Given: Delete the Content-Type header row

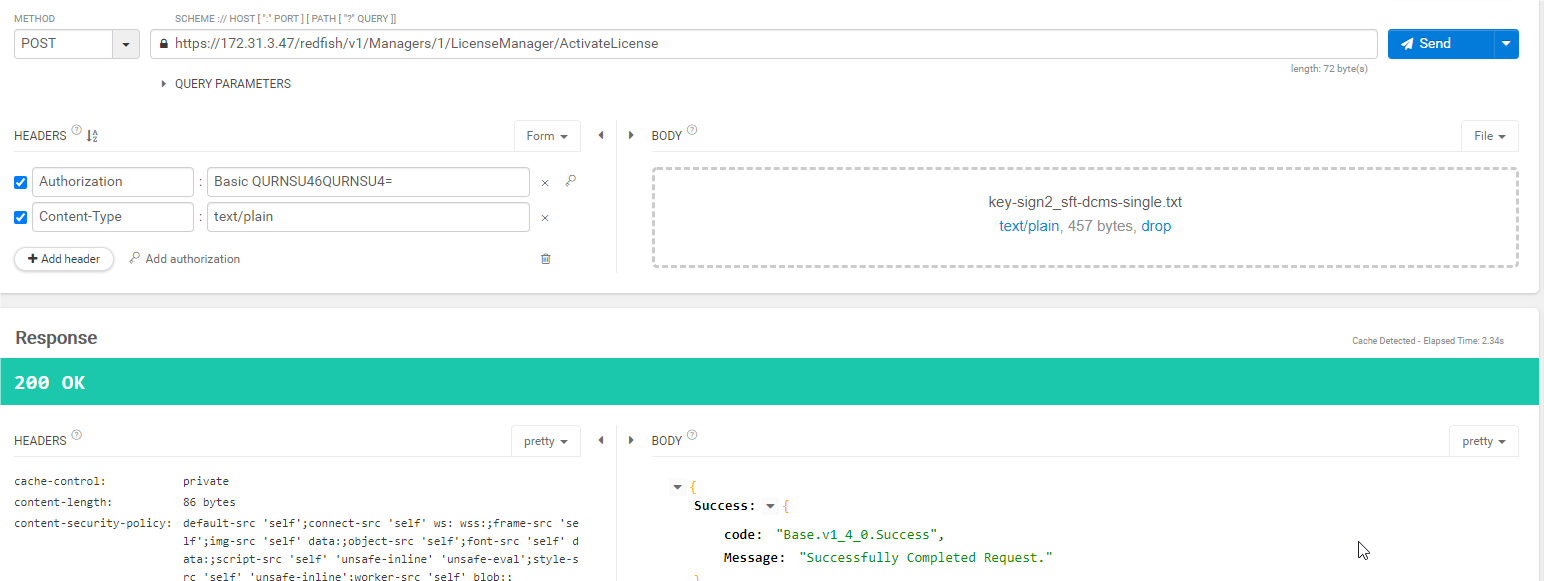Looking at the screenshot, I should 545,218.
